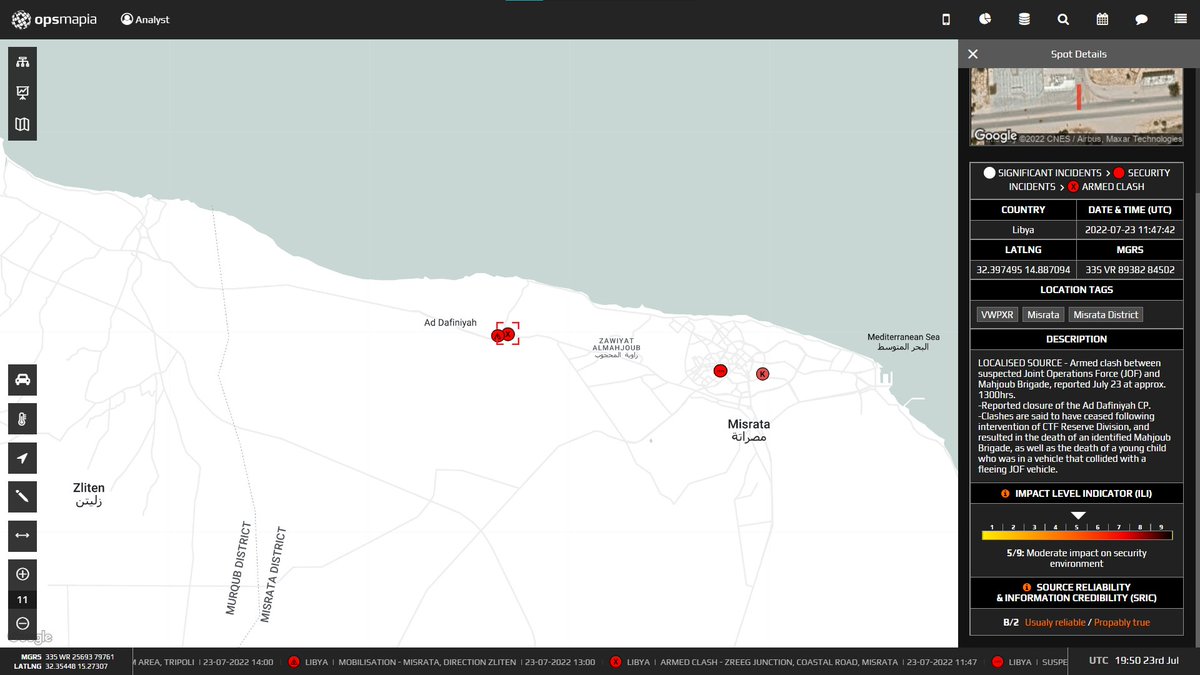
Task: Click the UTC 19:50 23rd Jul clock
Action: (x=1135, y=661)
